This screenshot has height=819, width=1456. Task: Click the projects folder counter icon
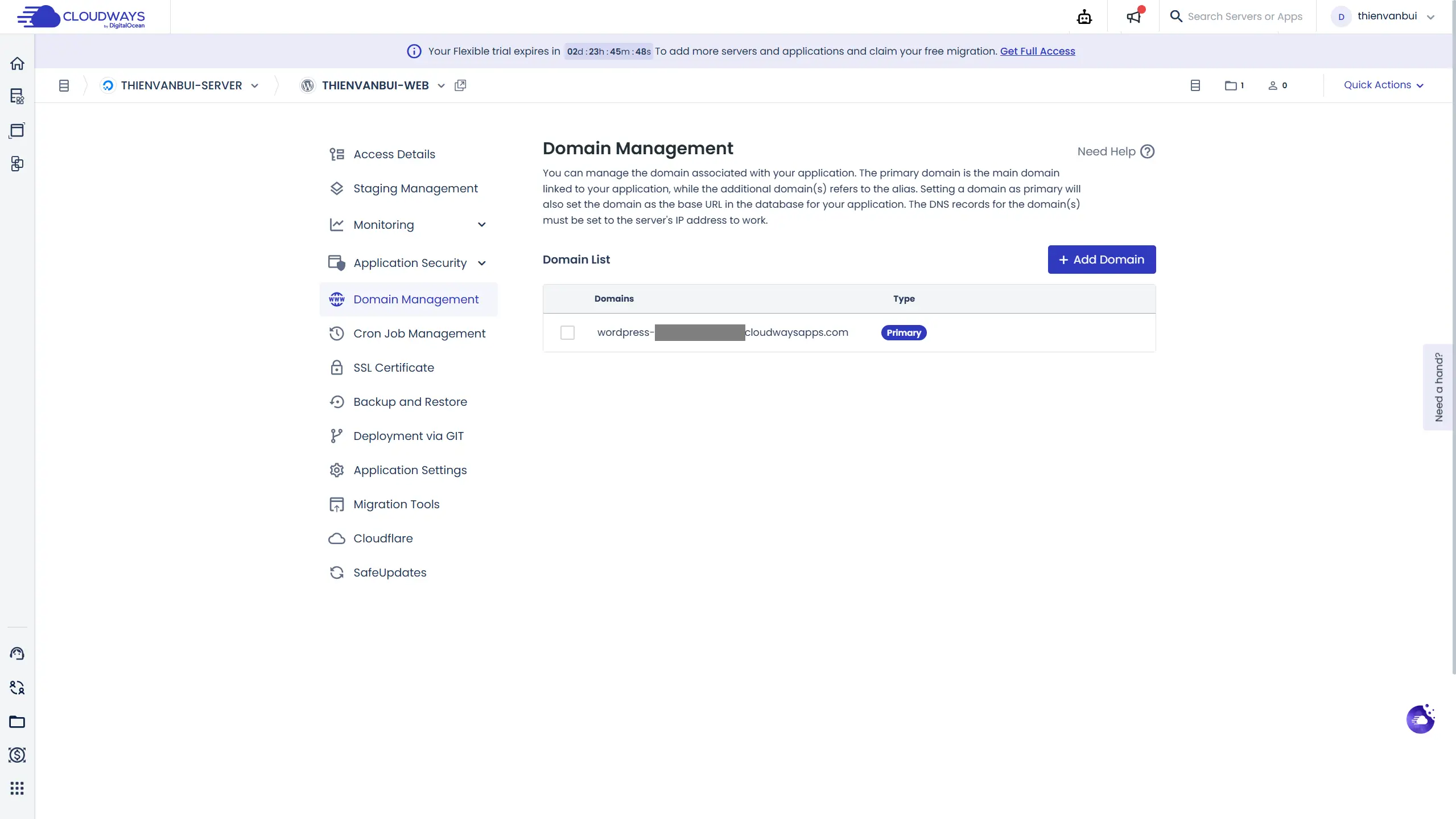point(1234,85)
